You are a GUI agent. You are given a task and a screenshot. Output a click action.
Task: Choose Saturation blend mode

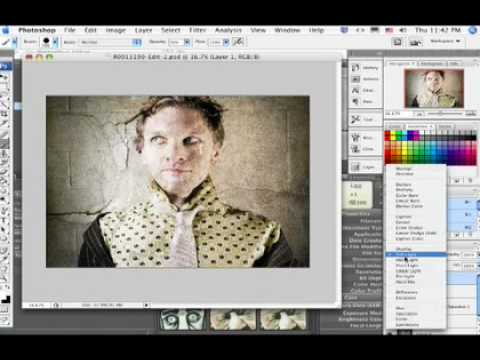point(416,314)
